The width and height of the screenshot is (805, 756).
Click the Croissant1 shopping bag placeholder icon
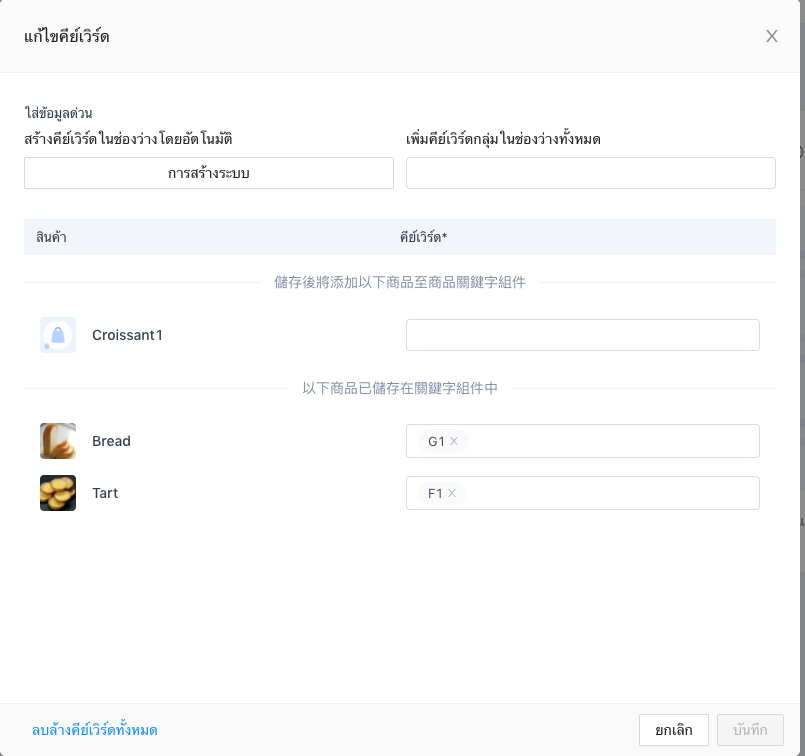[58, 335]
